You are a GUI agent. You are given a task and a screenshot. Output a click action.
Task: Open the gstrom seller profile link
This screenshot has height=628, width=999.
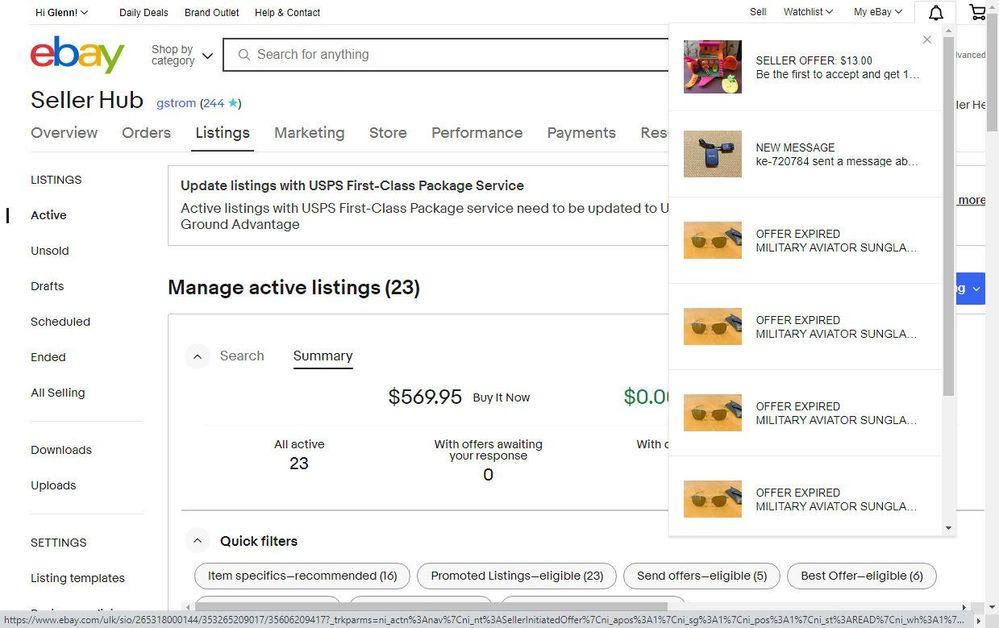[x=176, y=103]
